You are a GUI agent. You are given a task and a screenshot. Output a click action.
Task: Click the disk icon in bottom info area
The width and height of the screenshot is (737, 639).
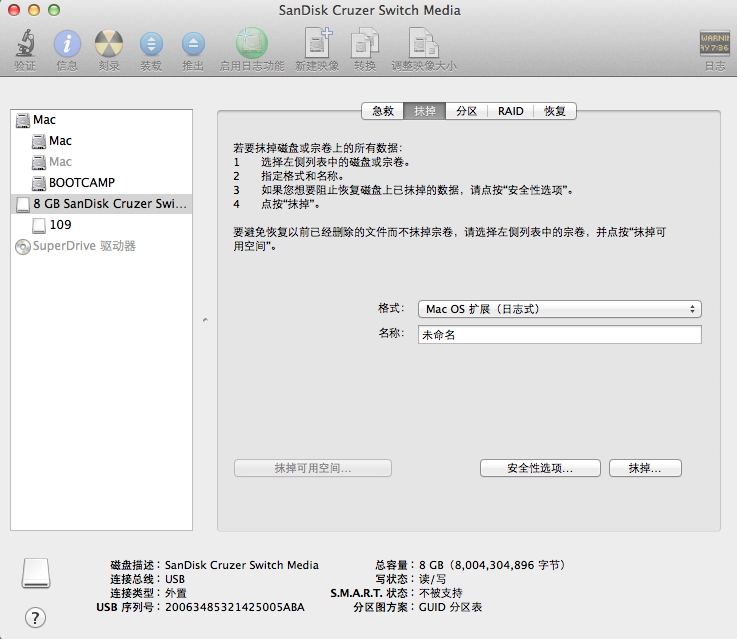(x=36, y=573)
